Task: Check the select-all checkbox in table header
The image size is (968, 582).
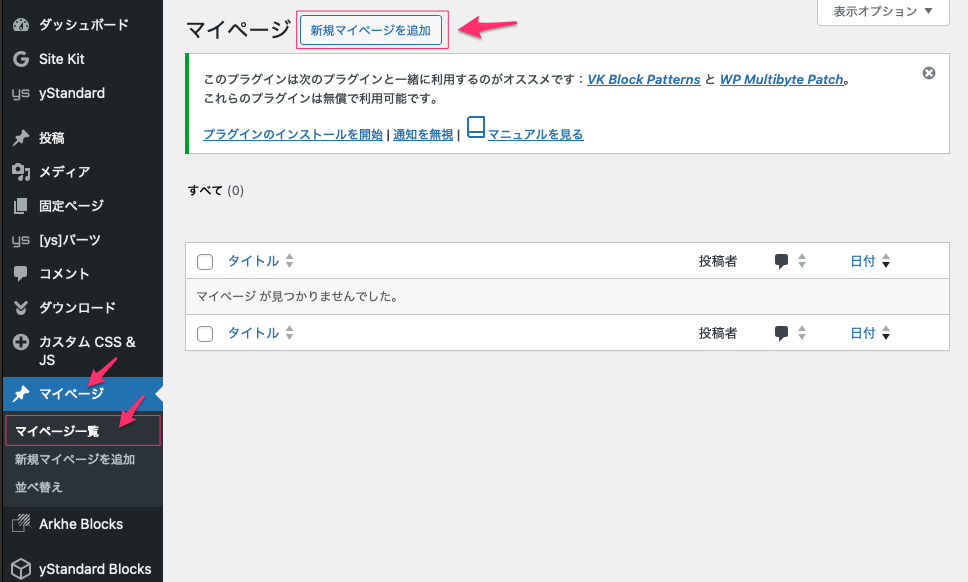Action: (206, 262)
